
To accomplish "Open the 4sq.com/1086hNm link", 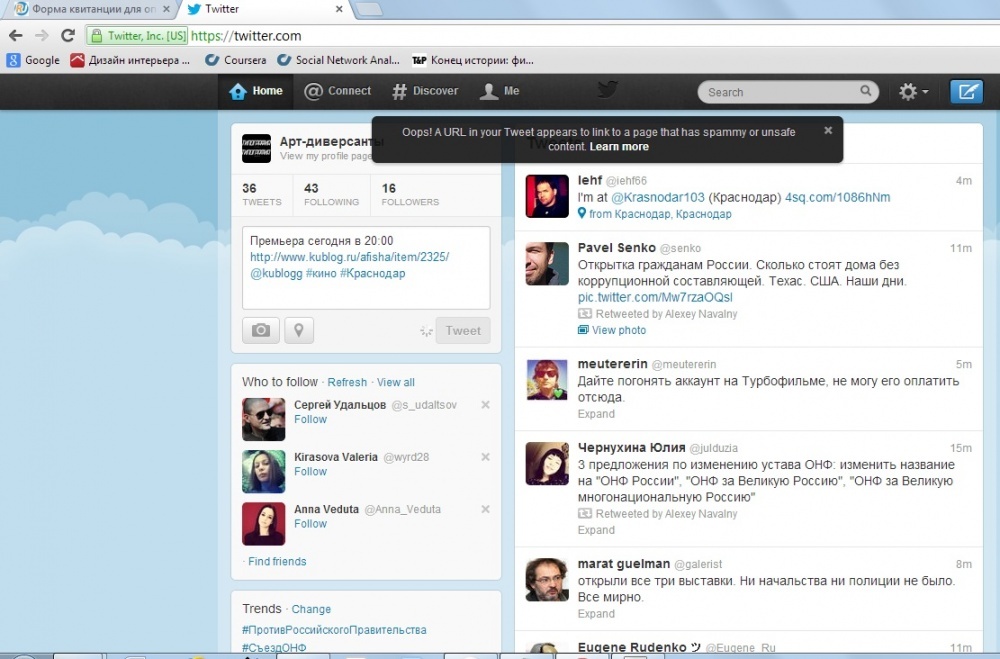I will [x=837, y=197].
